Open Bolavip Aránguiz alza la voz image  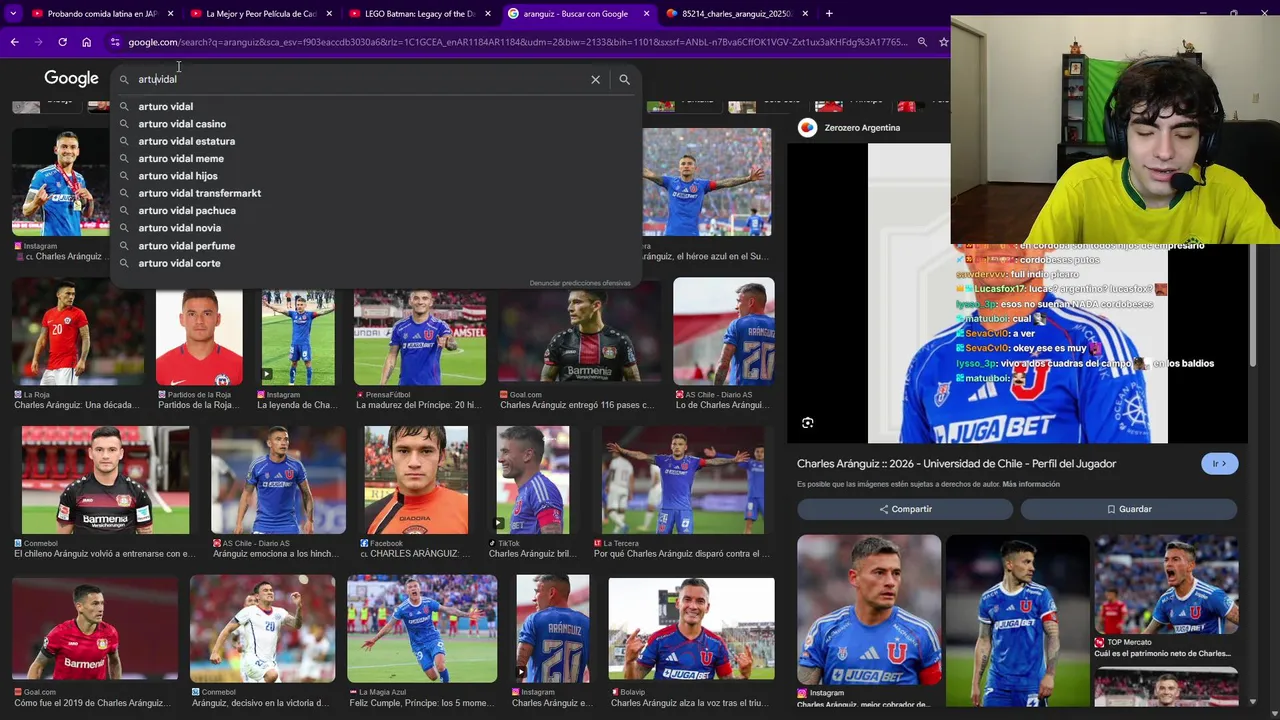tap(691, 629)
